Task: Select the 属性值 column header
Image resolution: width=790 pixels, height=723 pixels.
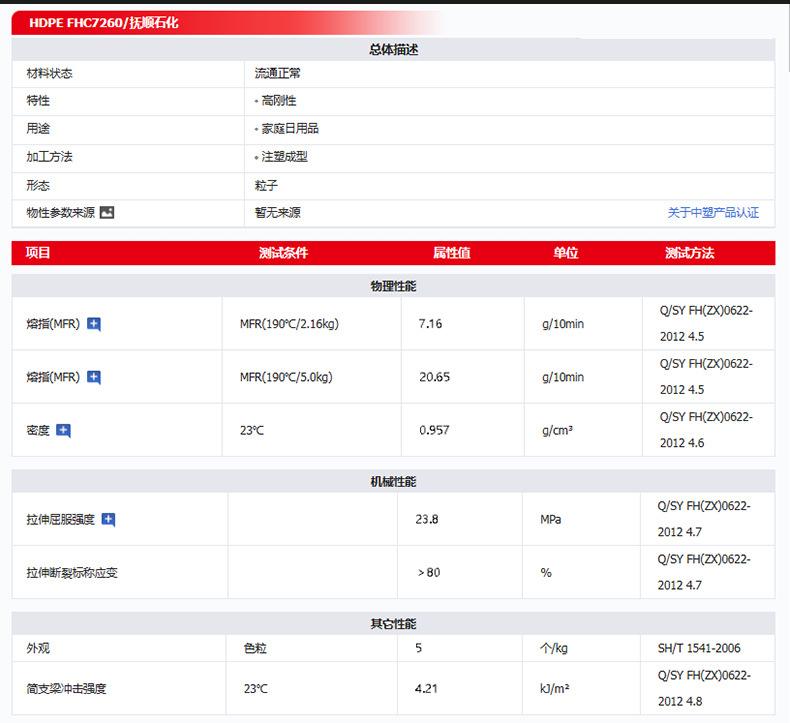Action: click(x=451, y=253)
